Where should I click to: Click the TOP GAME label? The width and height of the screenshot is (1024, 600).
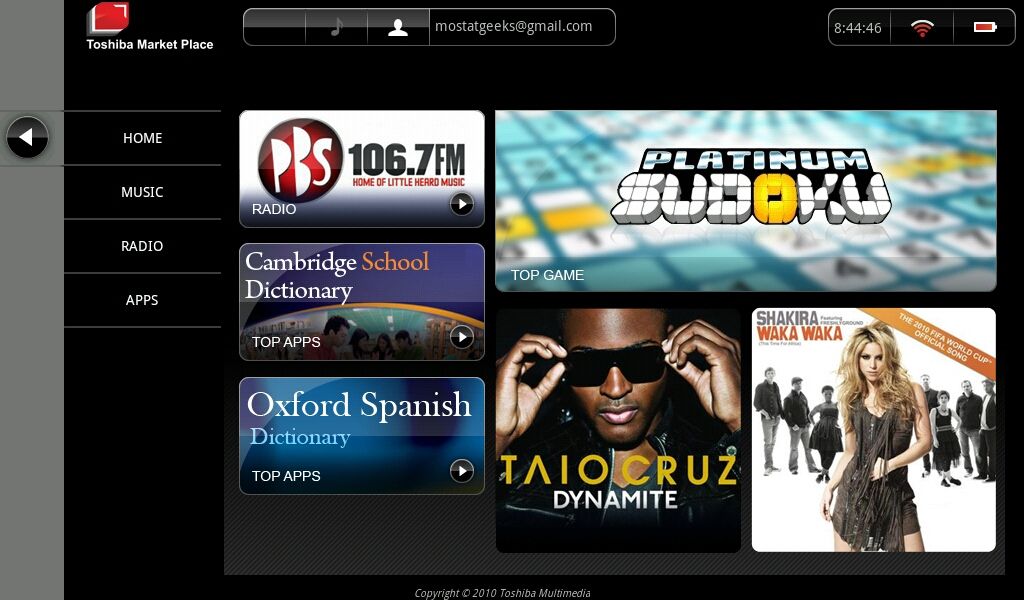(547, 275)
